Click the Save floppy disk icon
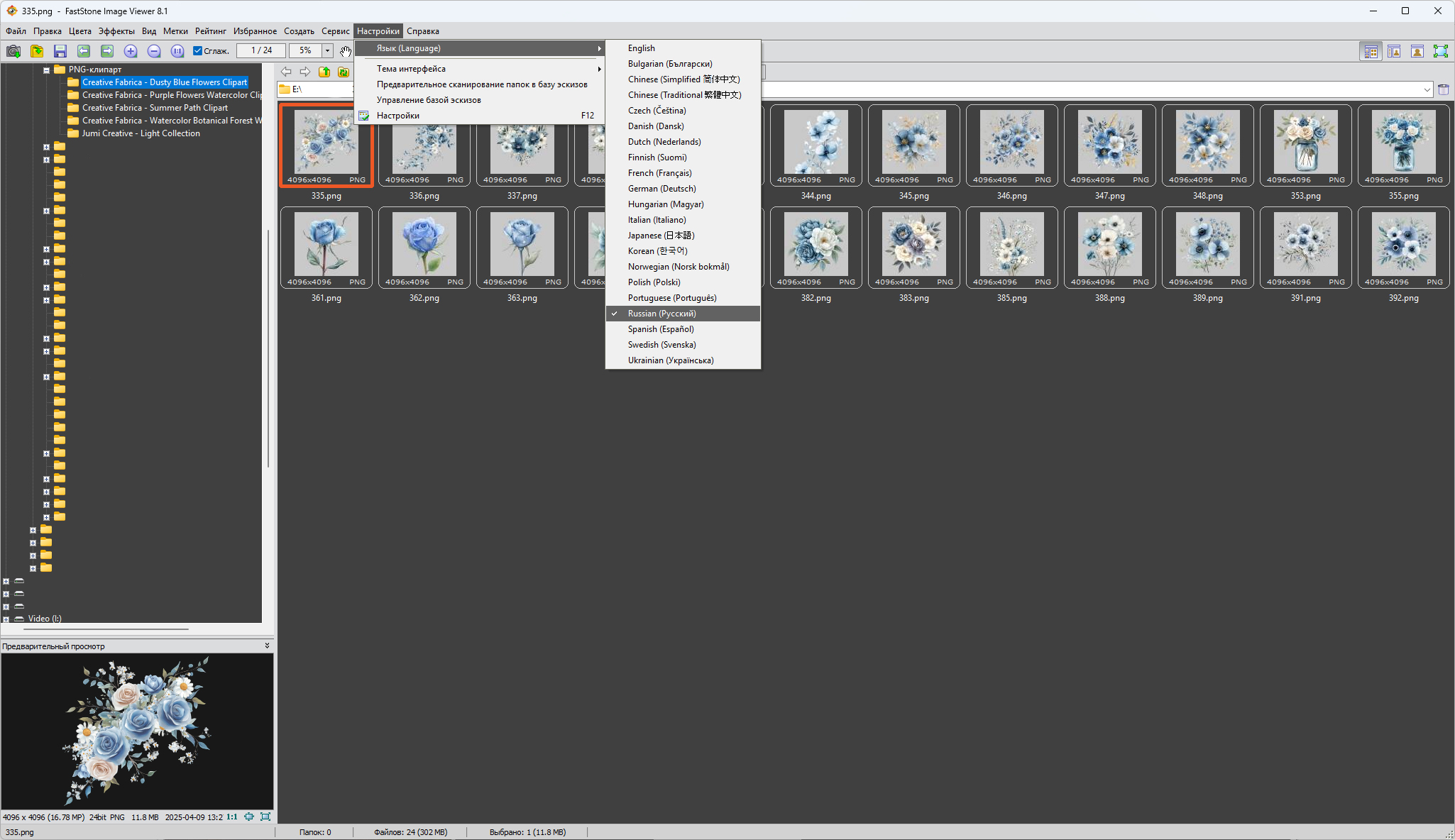Screen dimensions: 1455x840 (x=60, y=51)
